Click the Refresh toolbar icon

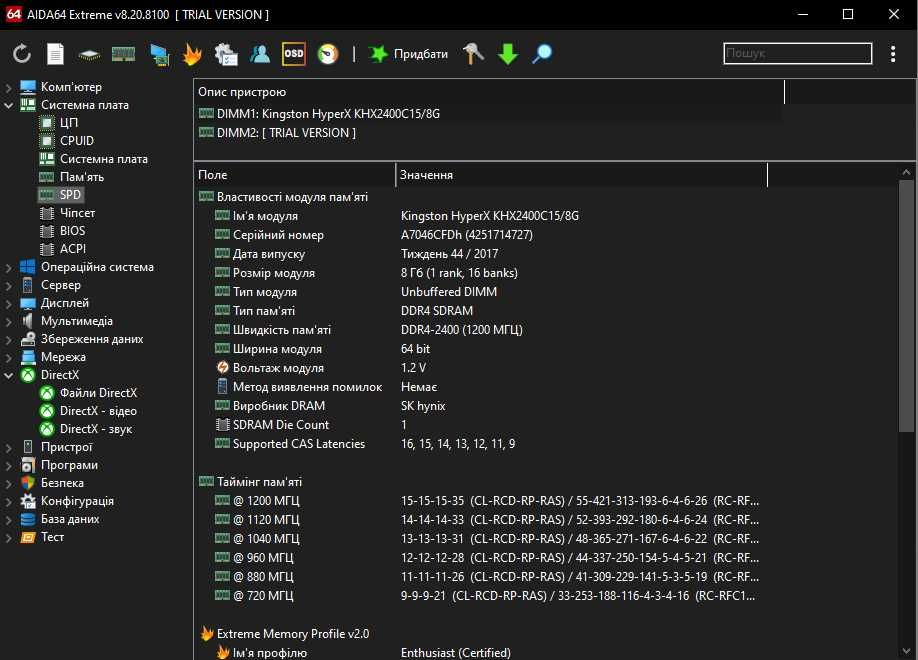click(22, 54)
